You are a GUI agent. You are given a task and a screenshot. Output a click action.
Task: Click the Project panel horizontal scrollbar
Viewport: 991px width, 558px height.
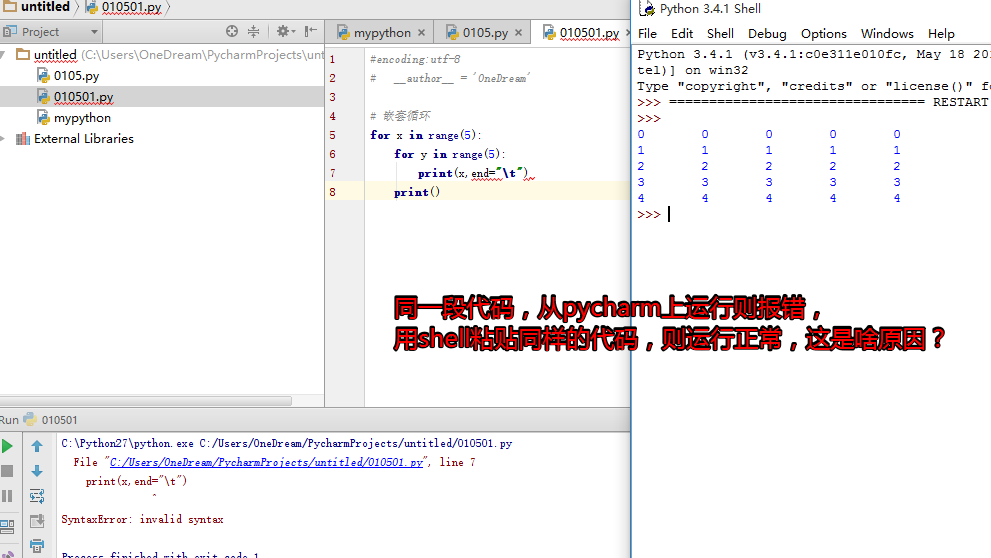[x=146, y=401]
